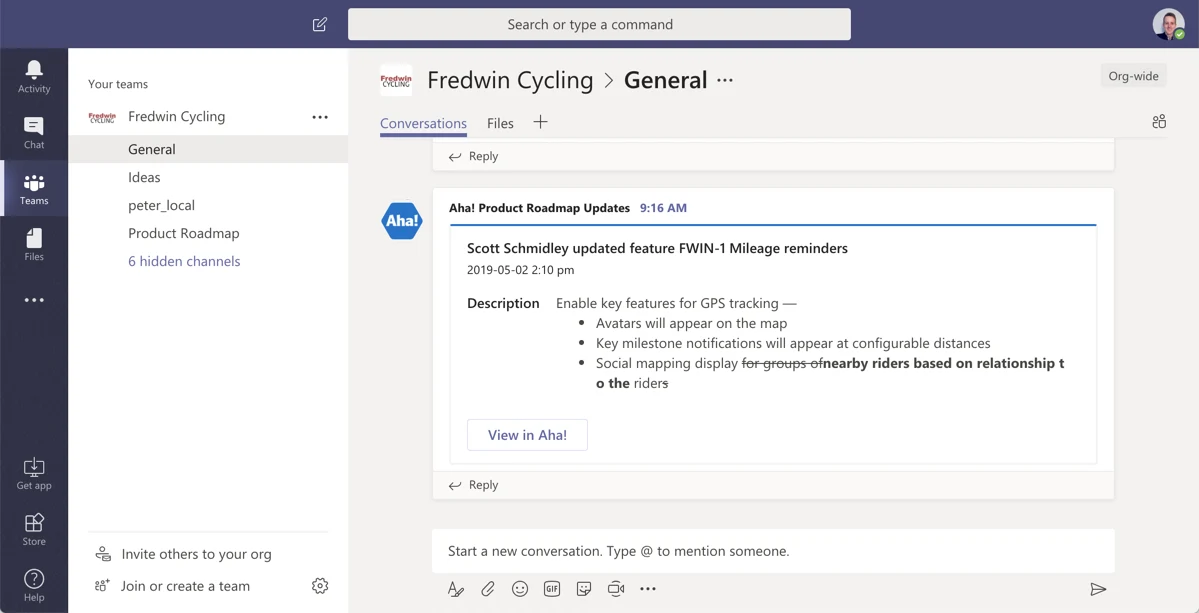Send the message with the send arrow
This screenshot has height=613, width=1199.
click(1097, 589)
